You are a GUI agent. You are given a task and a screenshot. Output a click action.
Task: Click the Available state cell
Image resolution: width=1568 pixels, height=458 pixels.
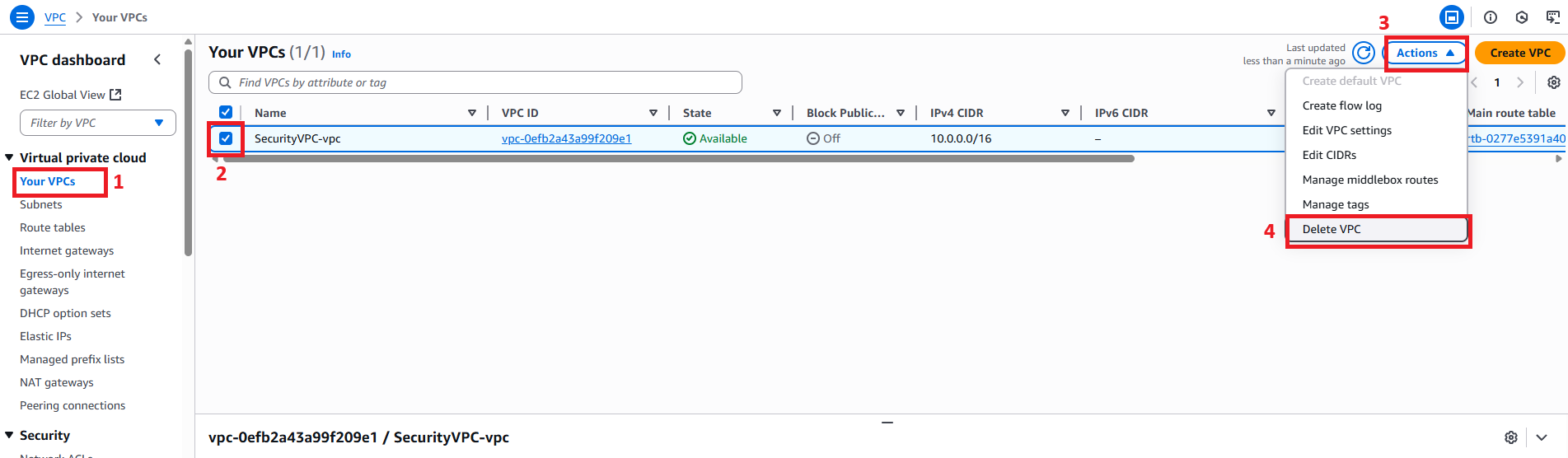[715, 138]
